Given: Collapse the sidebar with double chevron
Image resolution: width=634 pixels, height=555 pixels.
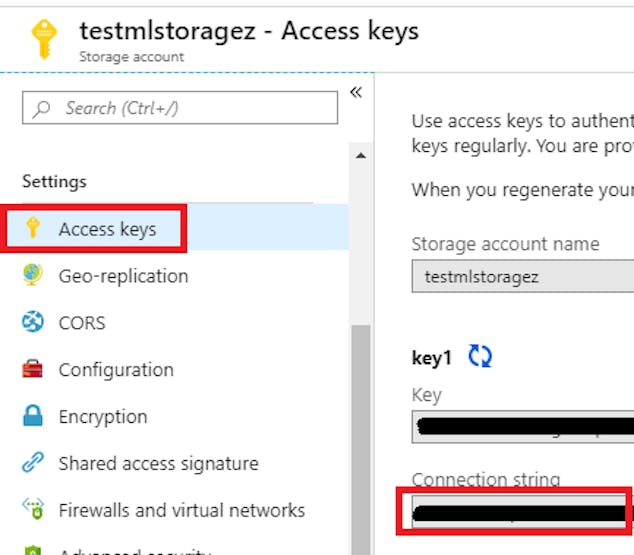Looking at the screenshot, I should point(356,93).
